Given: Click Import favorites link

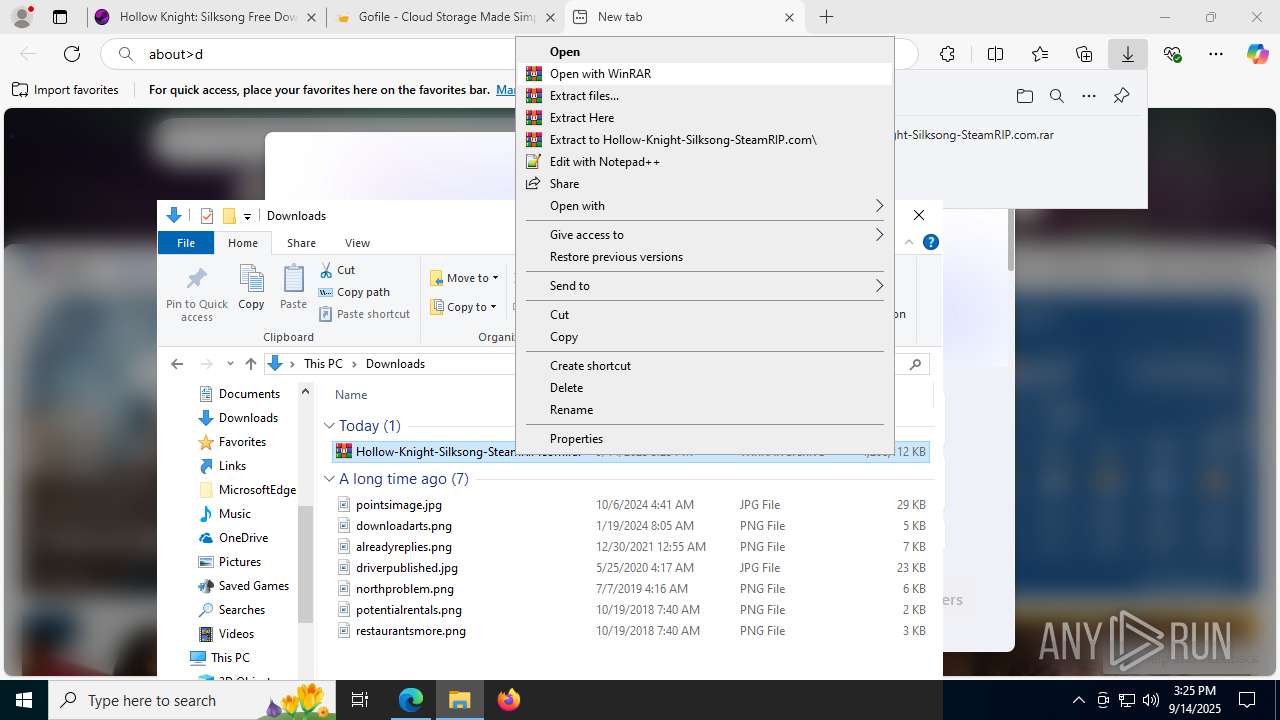Looking at the screenshot, I should [x=66, y=90].
